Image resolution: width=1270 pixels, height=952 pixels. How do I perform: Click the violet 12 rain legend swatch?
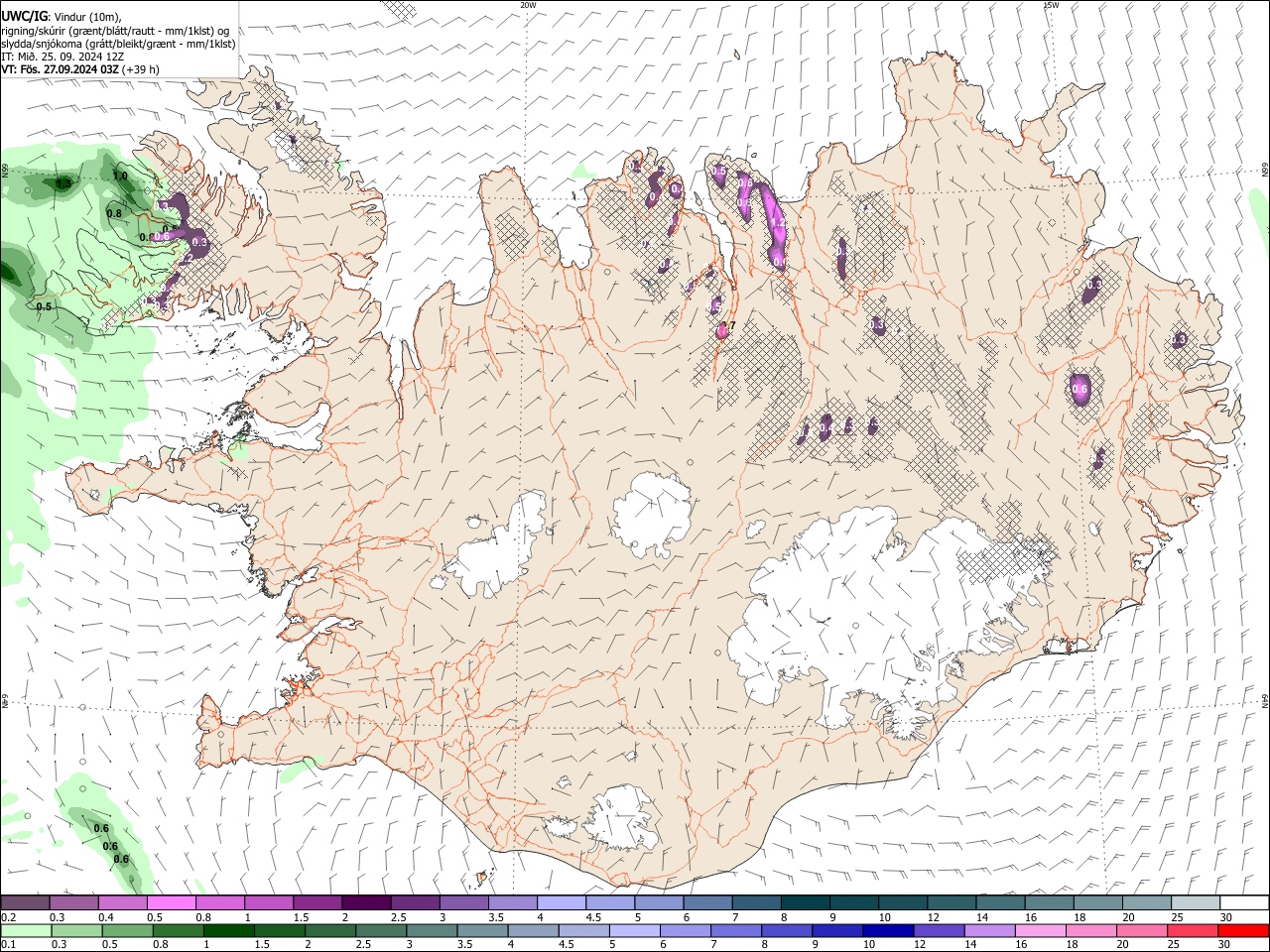point(938,930)
